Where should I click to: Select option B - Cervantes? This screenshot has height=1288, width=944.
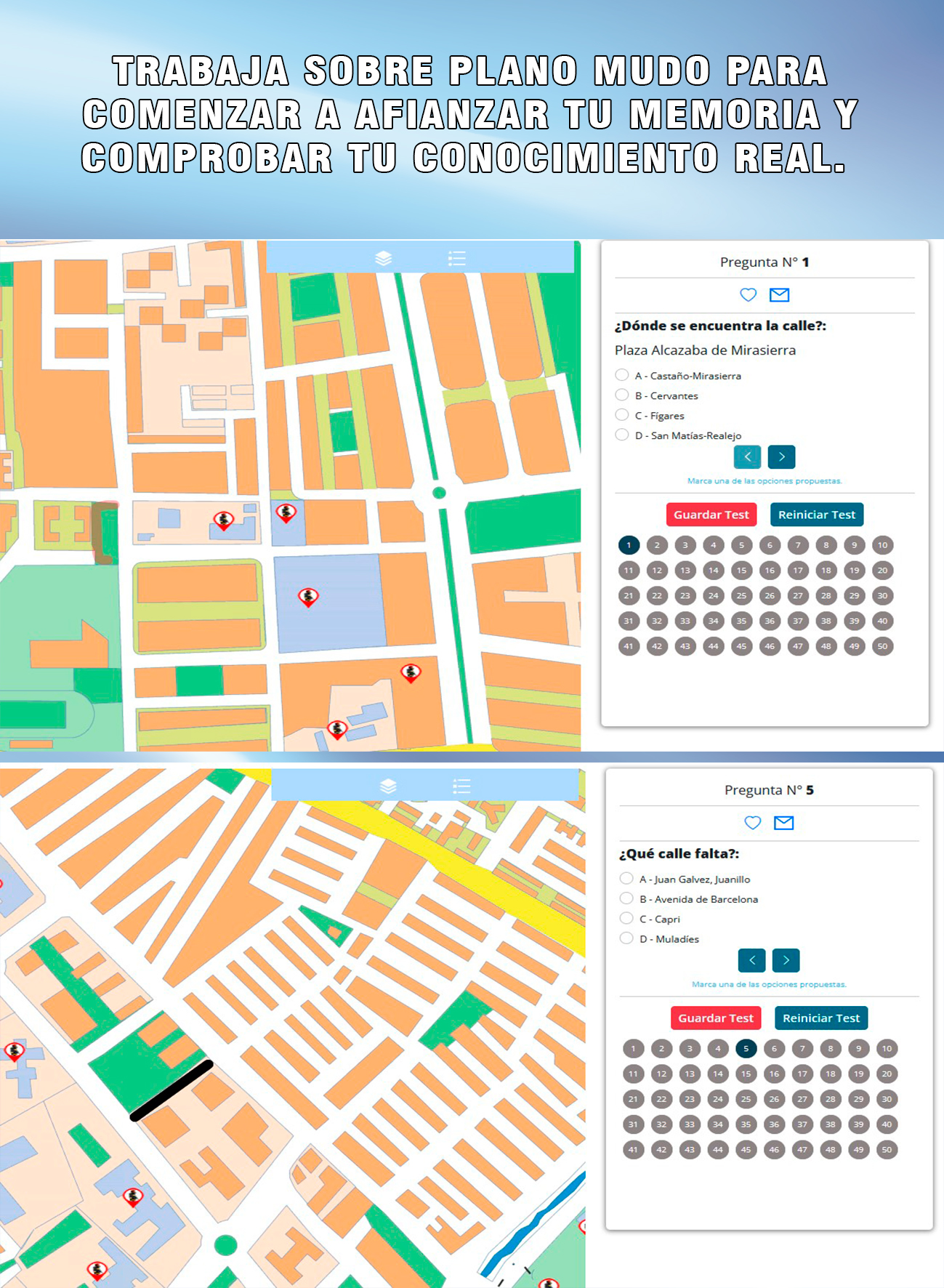pyautogui.click(x=622, y=395)
